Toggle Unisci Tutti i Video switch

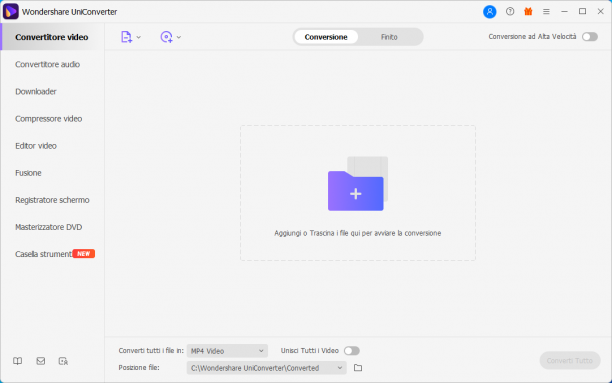[x=352, y=351]
